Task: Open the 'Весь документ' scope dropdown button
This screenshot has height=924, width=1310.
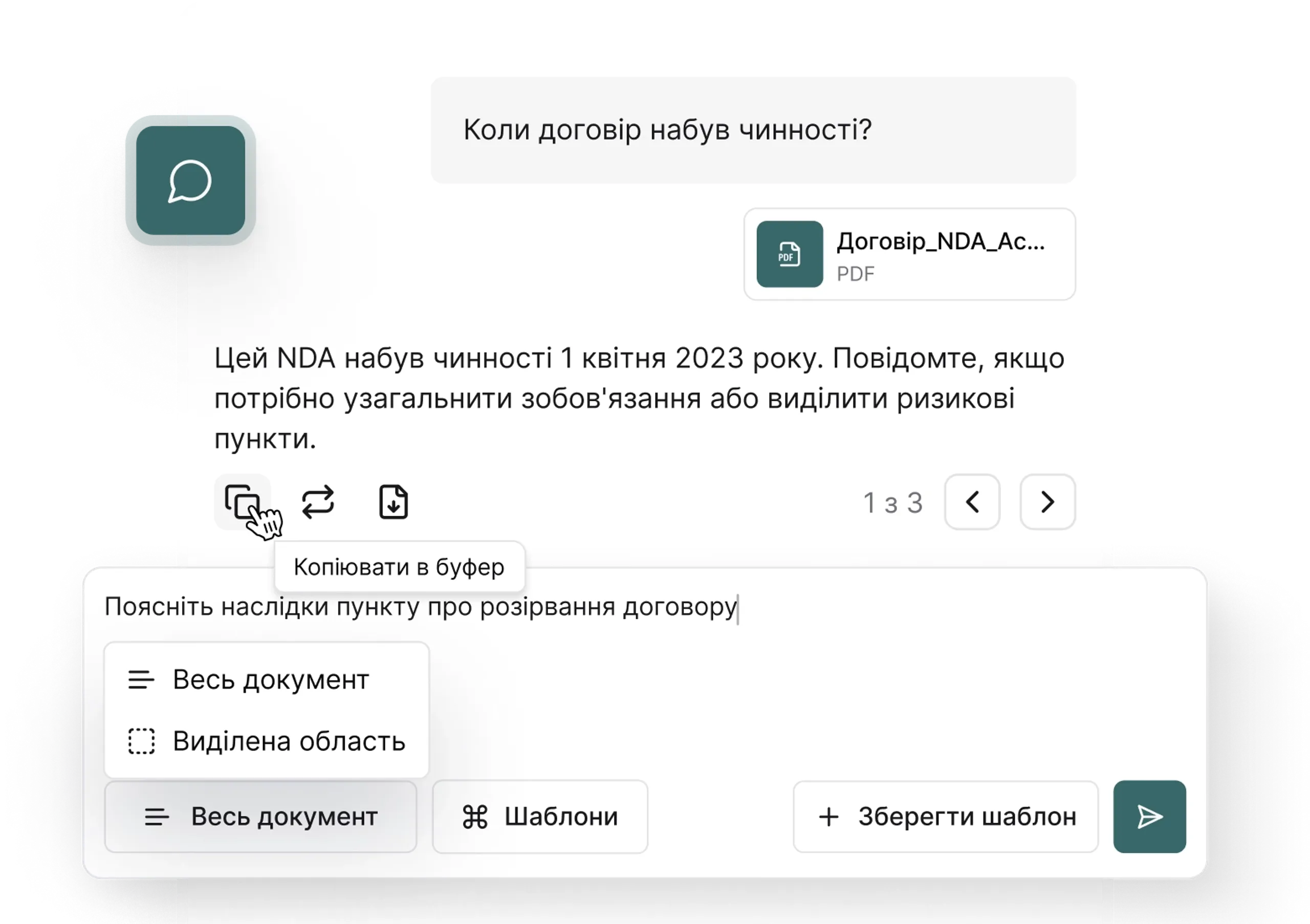Action: tap(261, 816)
